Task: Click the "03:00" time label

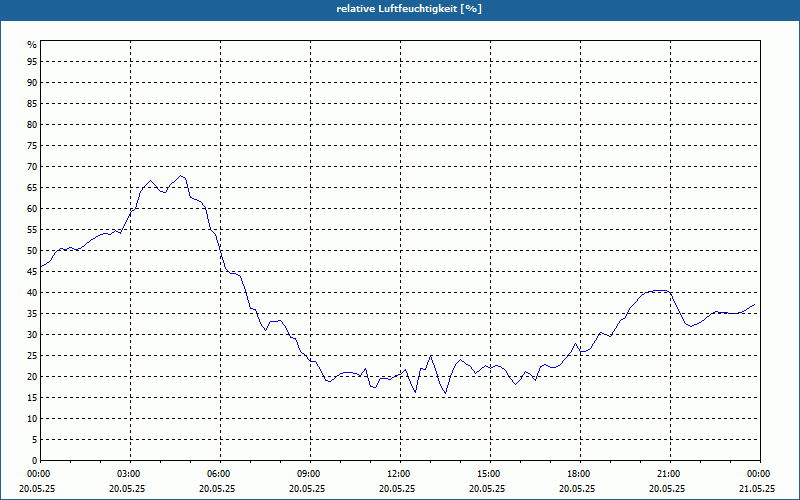Action: [130, 474]
